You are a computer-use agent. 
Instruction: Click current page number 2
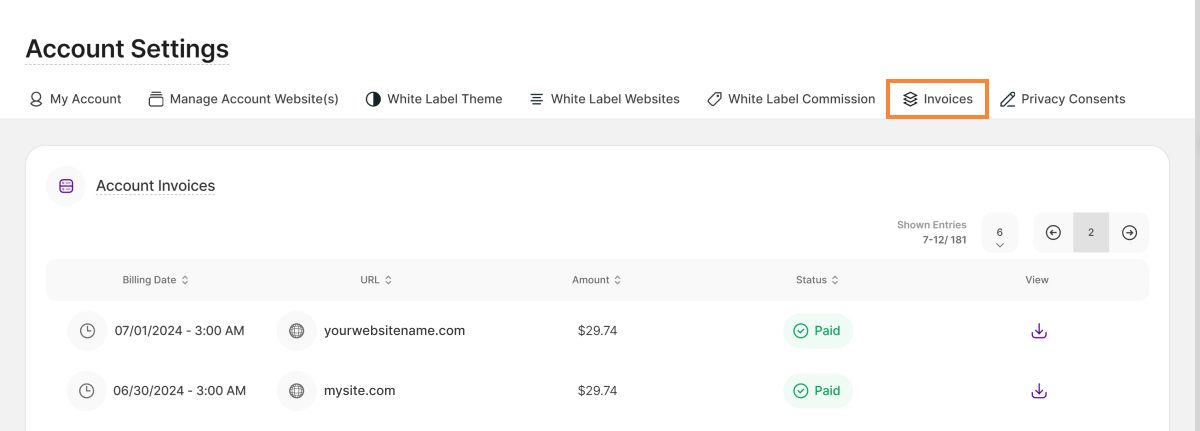pos(1091,232)
